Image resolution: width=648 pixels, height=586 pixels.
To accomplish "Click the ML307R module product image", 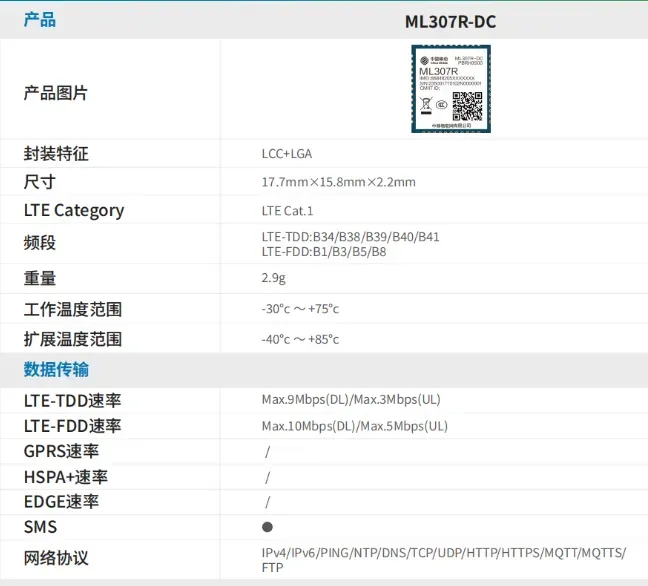I will click(x=451, y=89).
